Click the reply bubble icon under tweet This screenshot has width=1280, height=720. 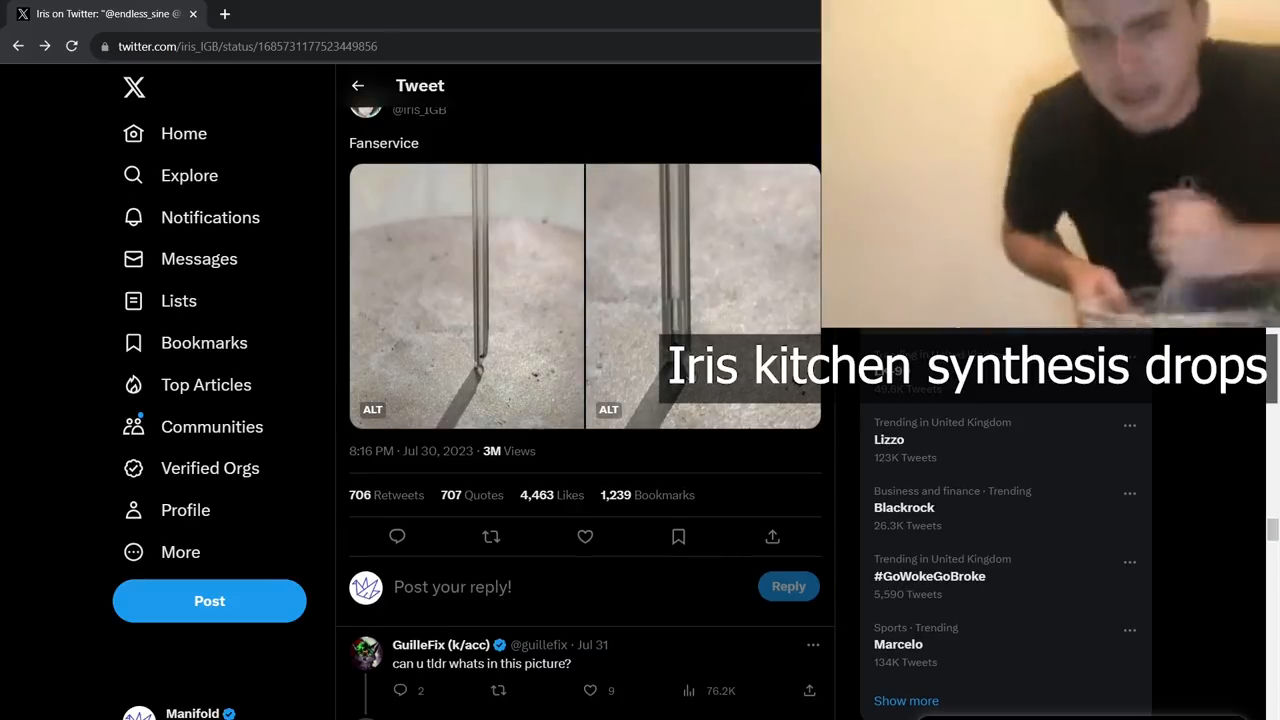(397, 537)
